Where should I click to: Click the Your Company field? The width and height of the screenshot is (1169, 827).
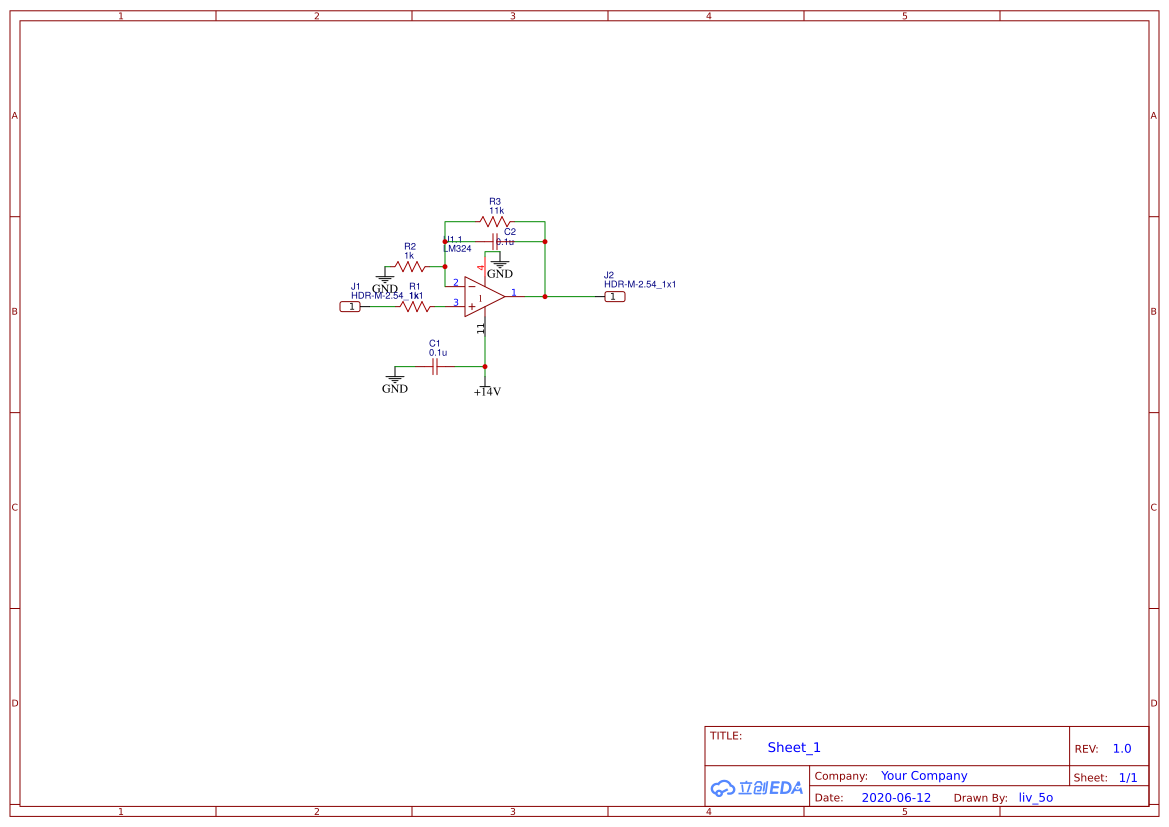(x=924, y=776)
